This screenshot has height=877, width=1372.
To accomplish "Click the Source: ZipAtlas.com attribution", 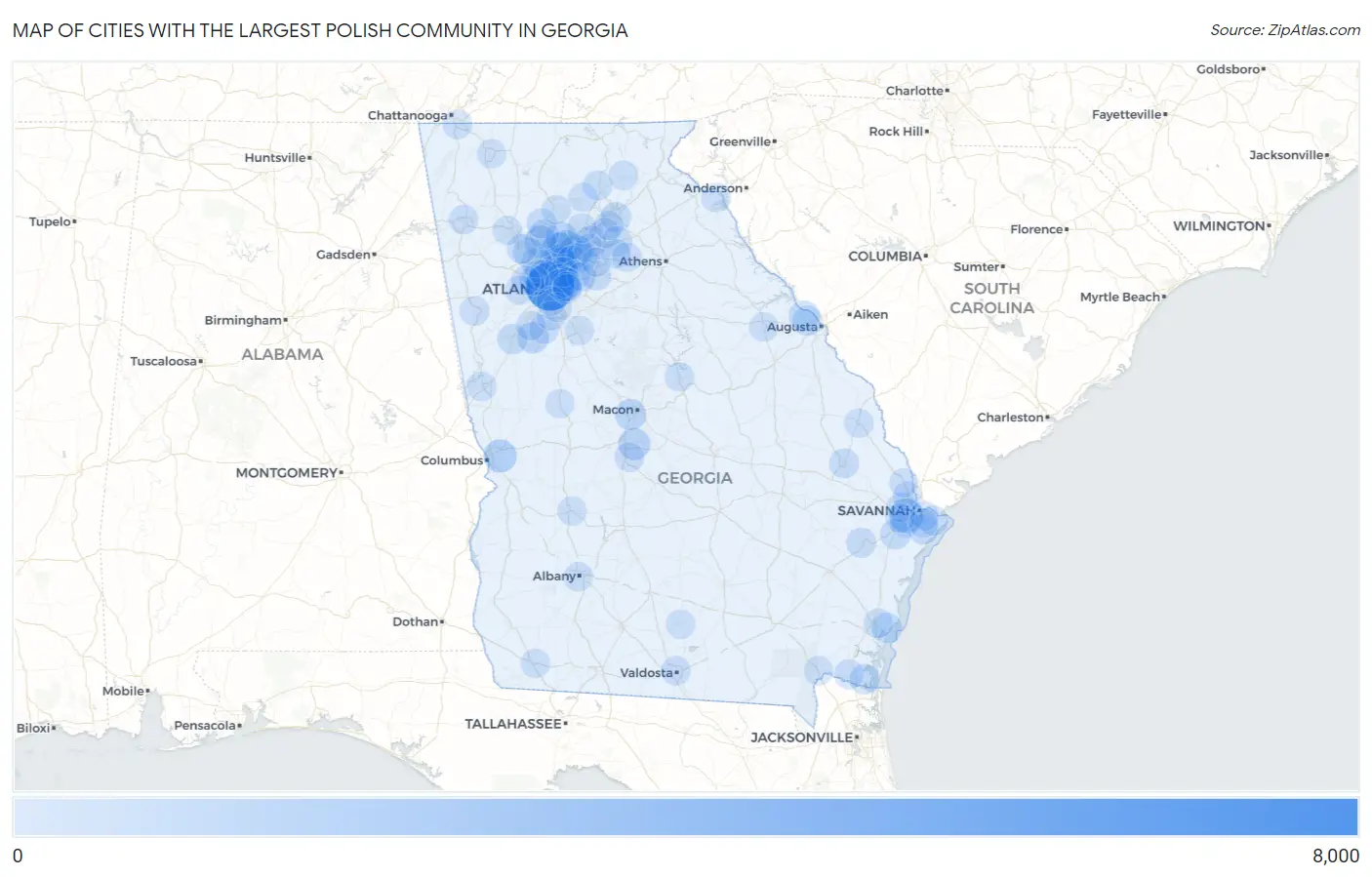I will [1285, 30].
